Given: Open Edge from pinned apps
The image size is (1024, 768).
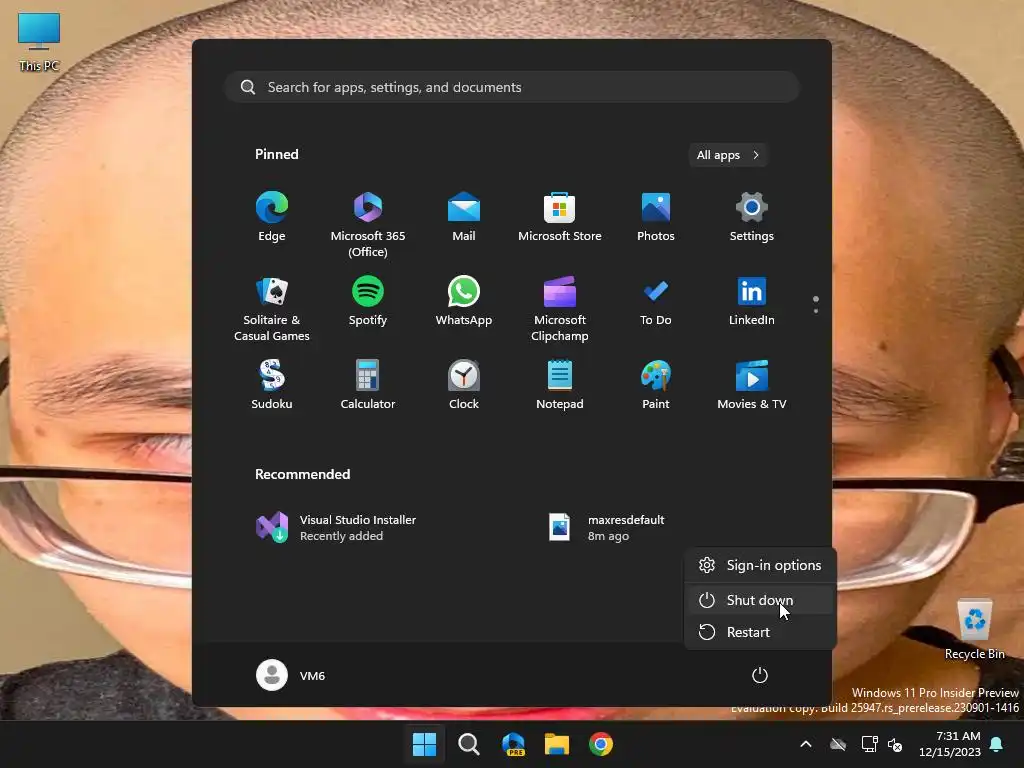Looking at the screenshot, I should coord(272,217).
